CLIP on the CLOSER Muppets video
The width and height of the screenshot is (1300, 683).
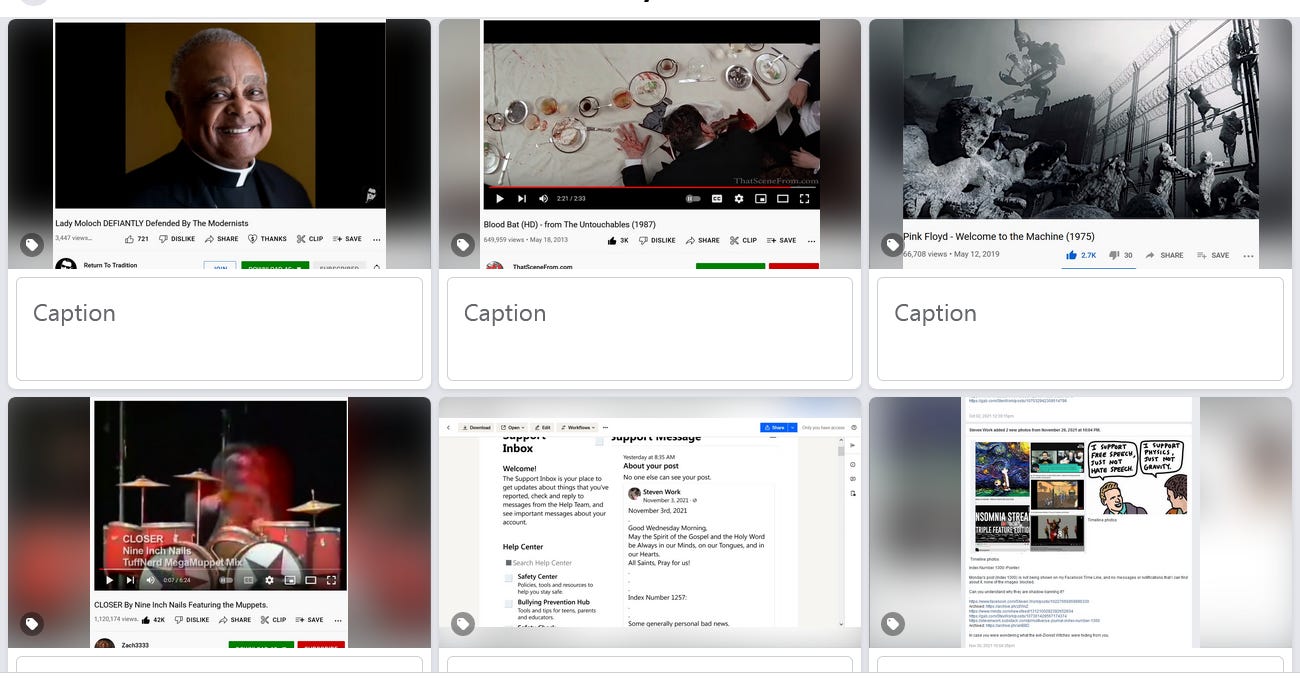pos(274,619)
